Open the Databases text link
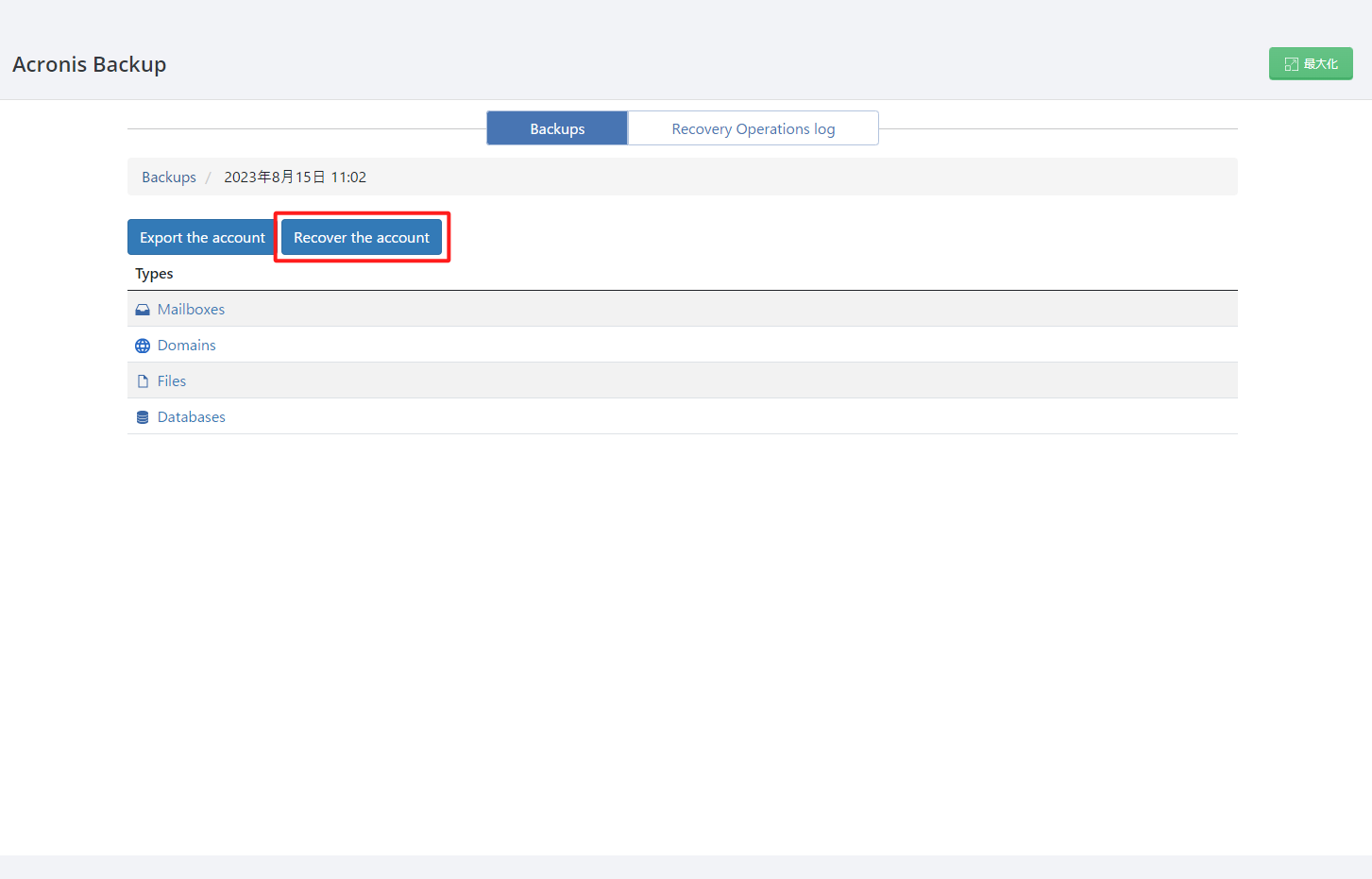The width and height of the screenshot is (1372, 879). tap(191, 417)
